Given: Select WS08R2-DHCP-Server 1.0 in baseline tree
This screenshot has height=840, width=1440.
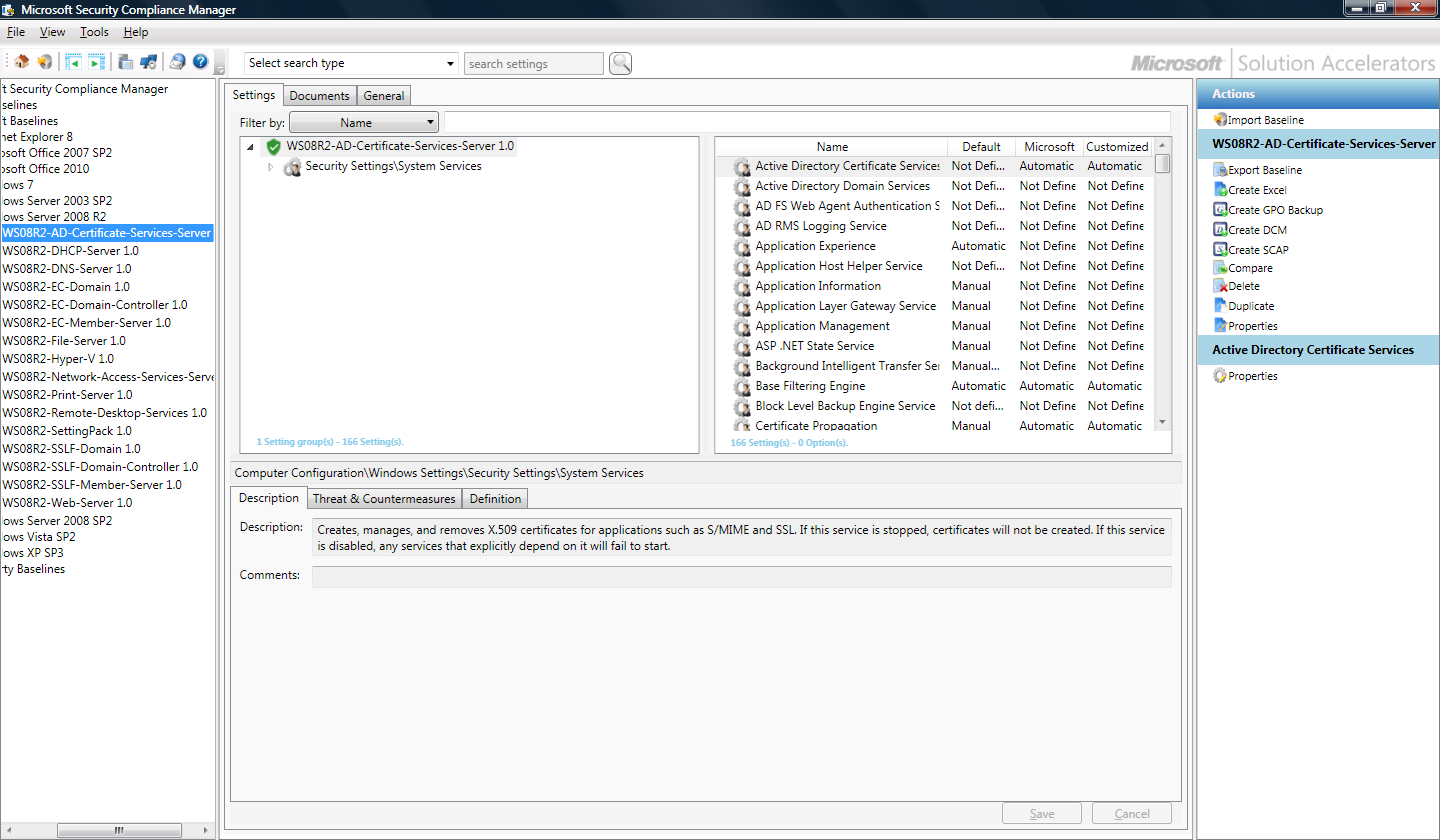Looking at the screenshot, I should (70, 251).
